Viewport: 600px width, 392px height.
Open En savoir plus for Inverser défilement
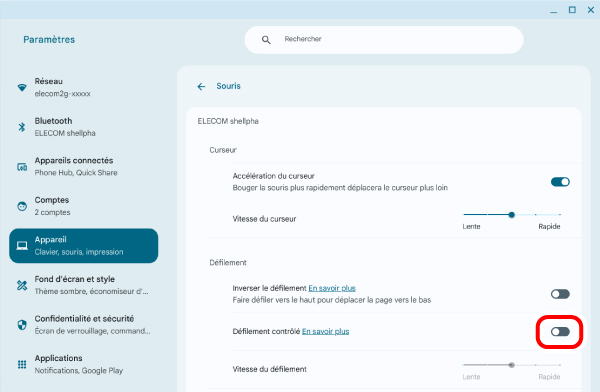[x=332, y=288]
